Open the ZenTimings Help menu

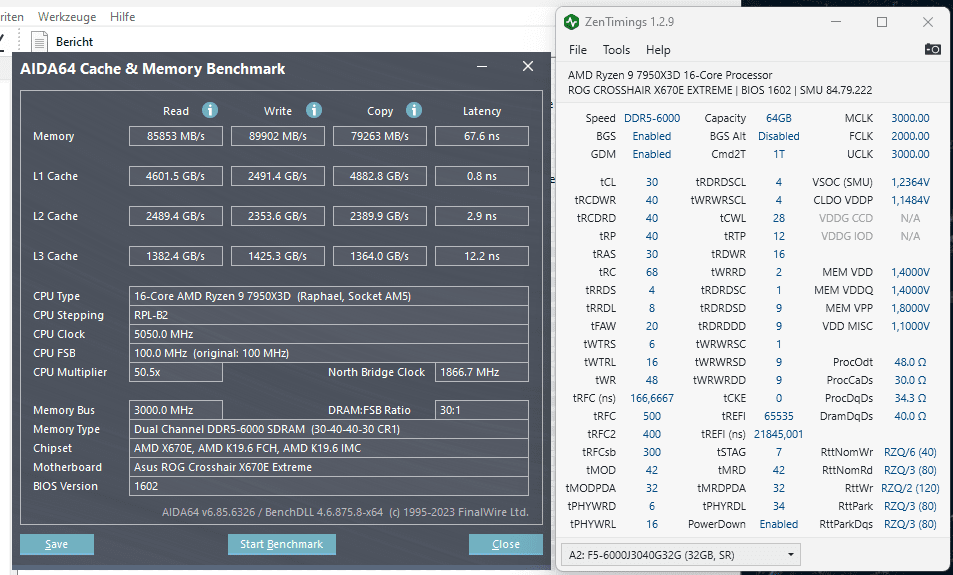[658, 50]
